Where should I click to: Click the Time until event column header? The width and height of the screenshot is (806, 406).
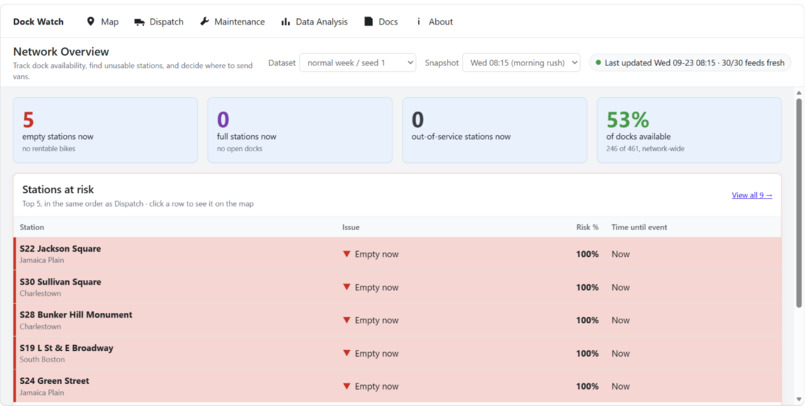click(639, 227)
